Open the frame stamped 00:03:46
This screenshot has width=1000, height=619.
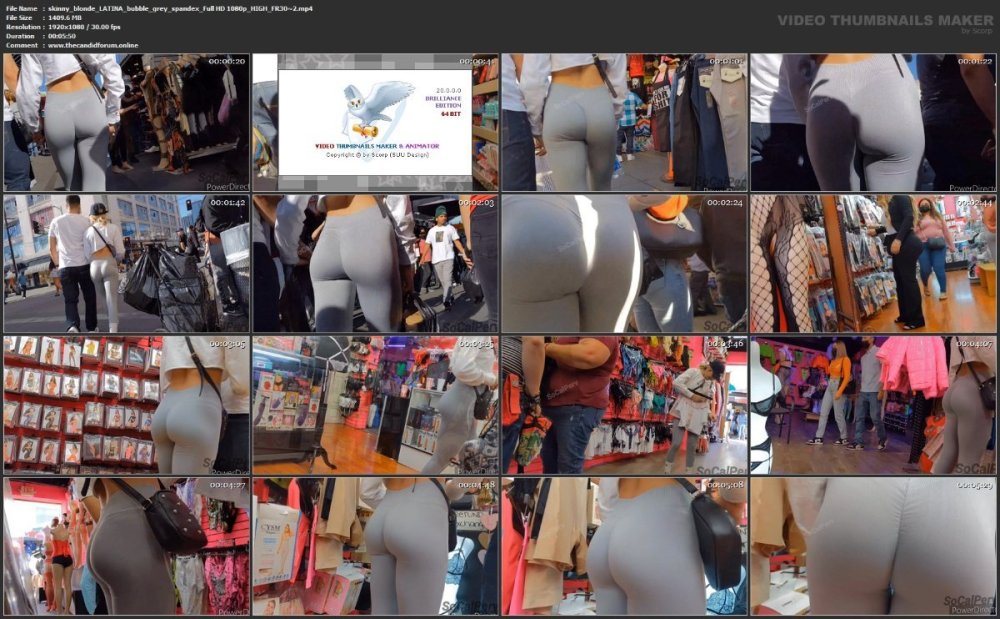(x=624, y=405)
